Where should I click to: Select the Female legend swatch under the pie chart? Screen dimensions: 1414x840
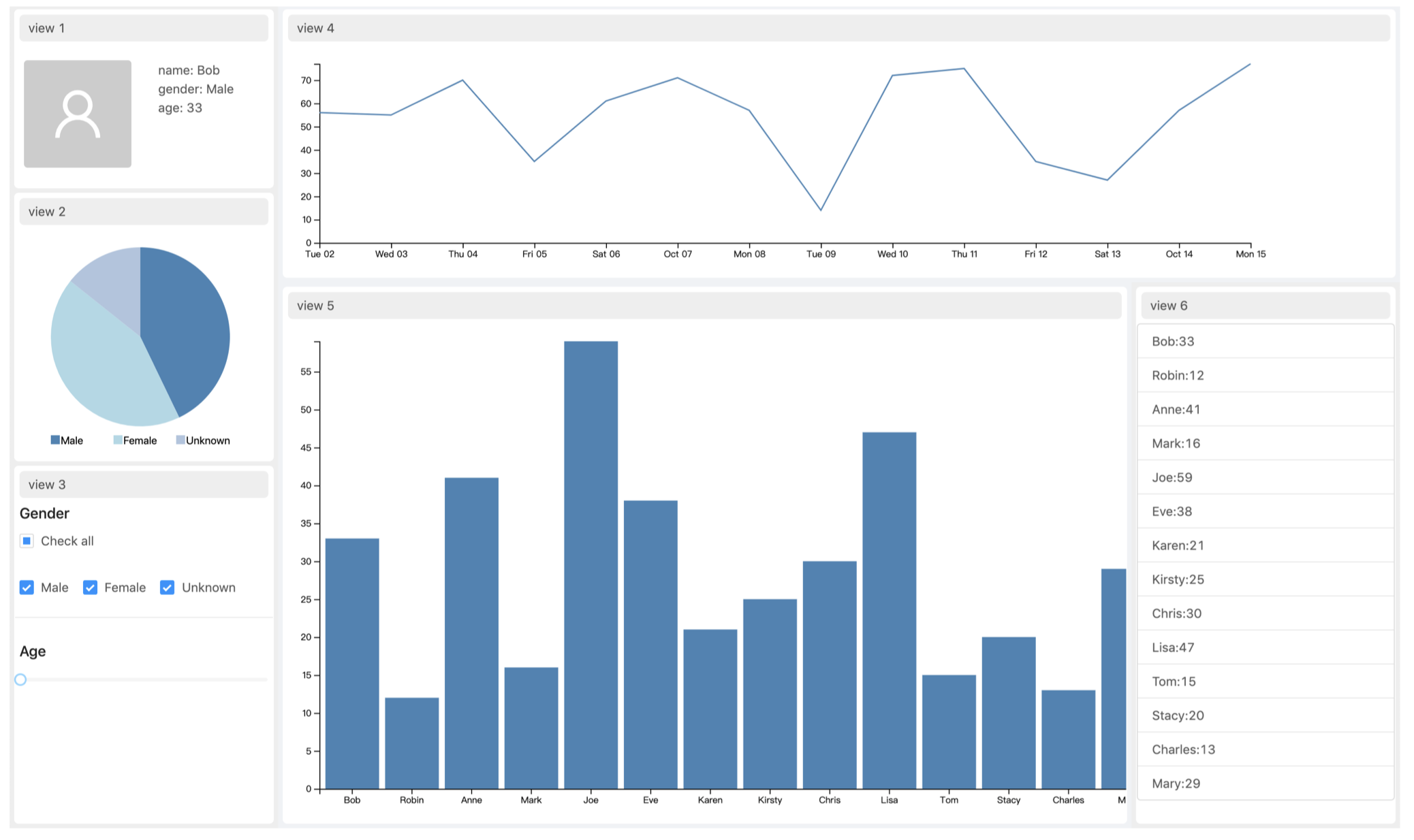click(120, 440)
